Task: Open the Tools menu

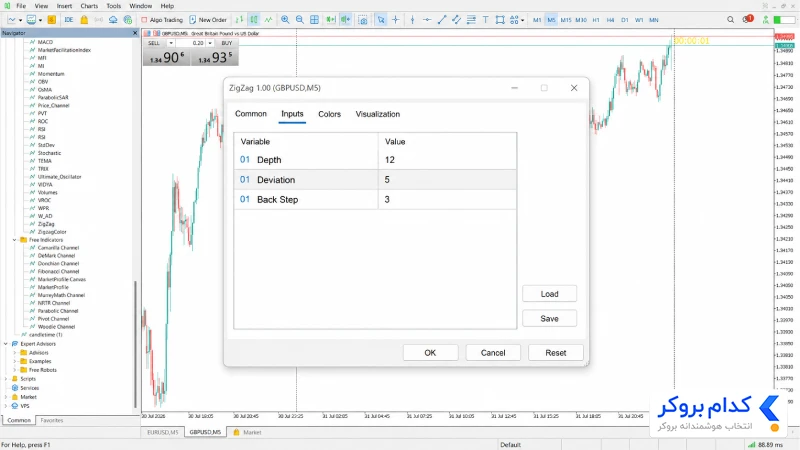Action: point(114,6)
